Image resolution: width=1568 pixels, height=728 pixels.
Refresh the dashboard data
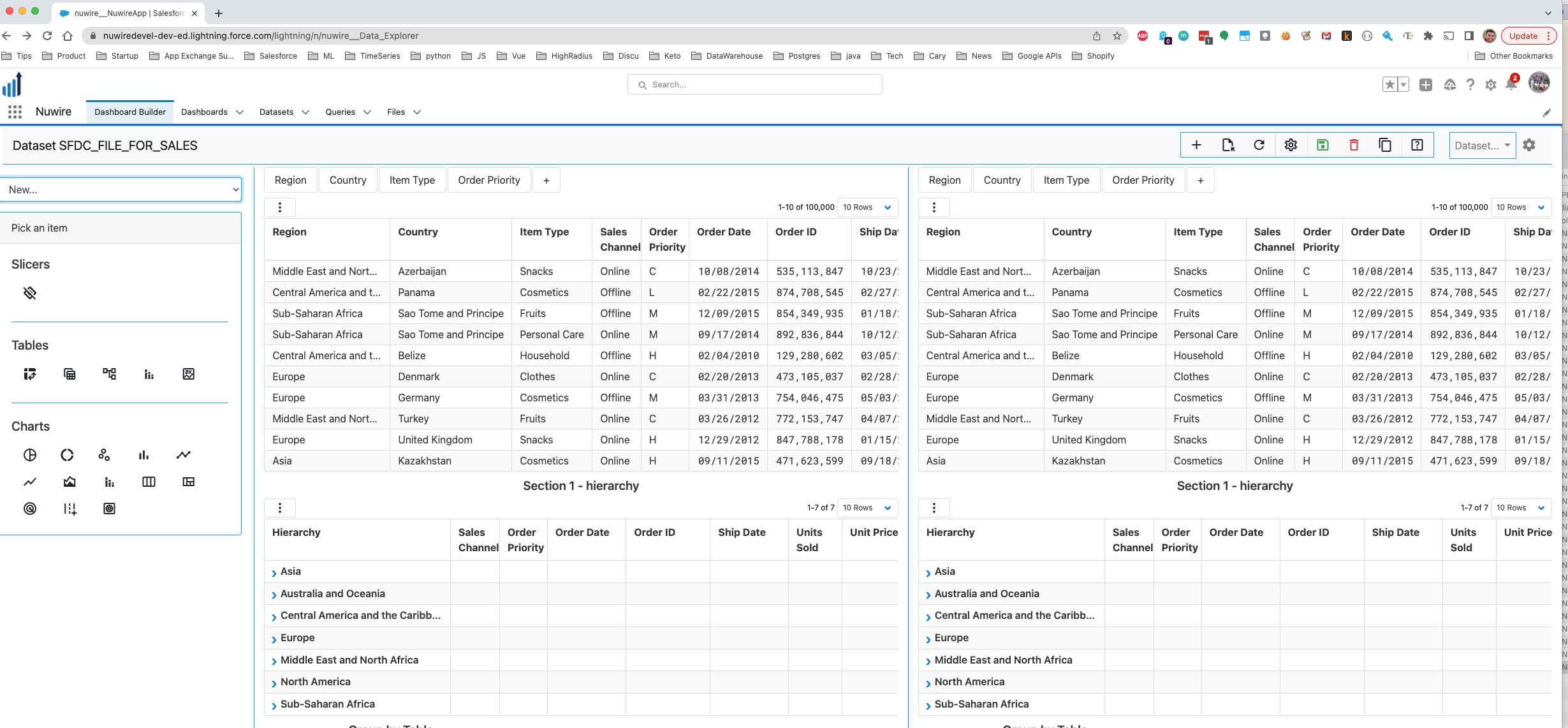1259,145
